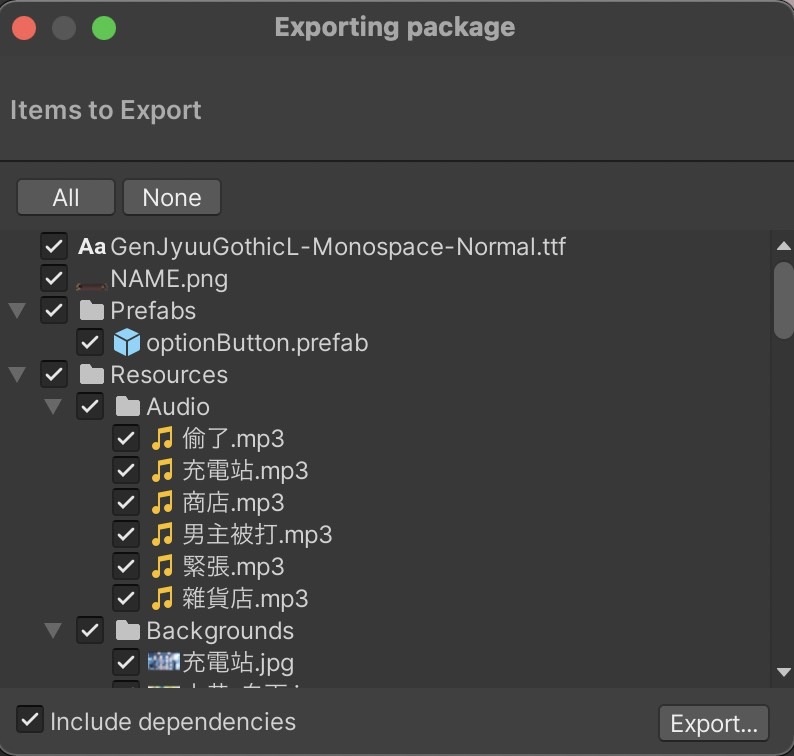Click the Audio folder icon

[x=128, y=406]
